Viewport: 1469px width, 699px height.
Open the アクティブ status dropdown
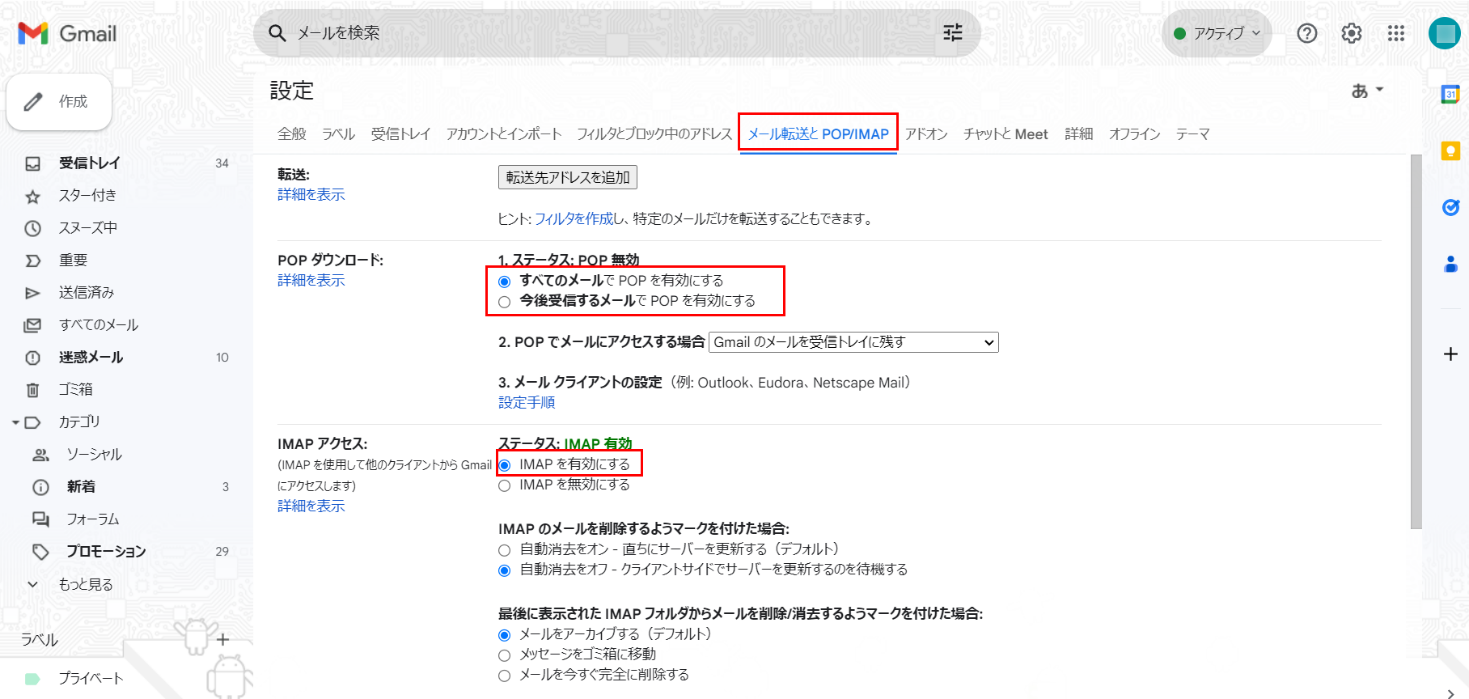1217,33
